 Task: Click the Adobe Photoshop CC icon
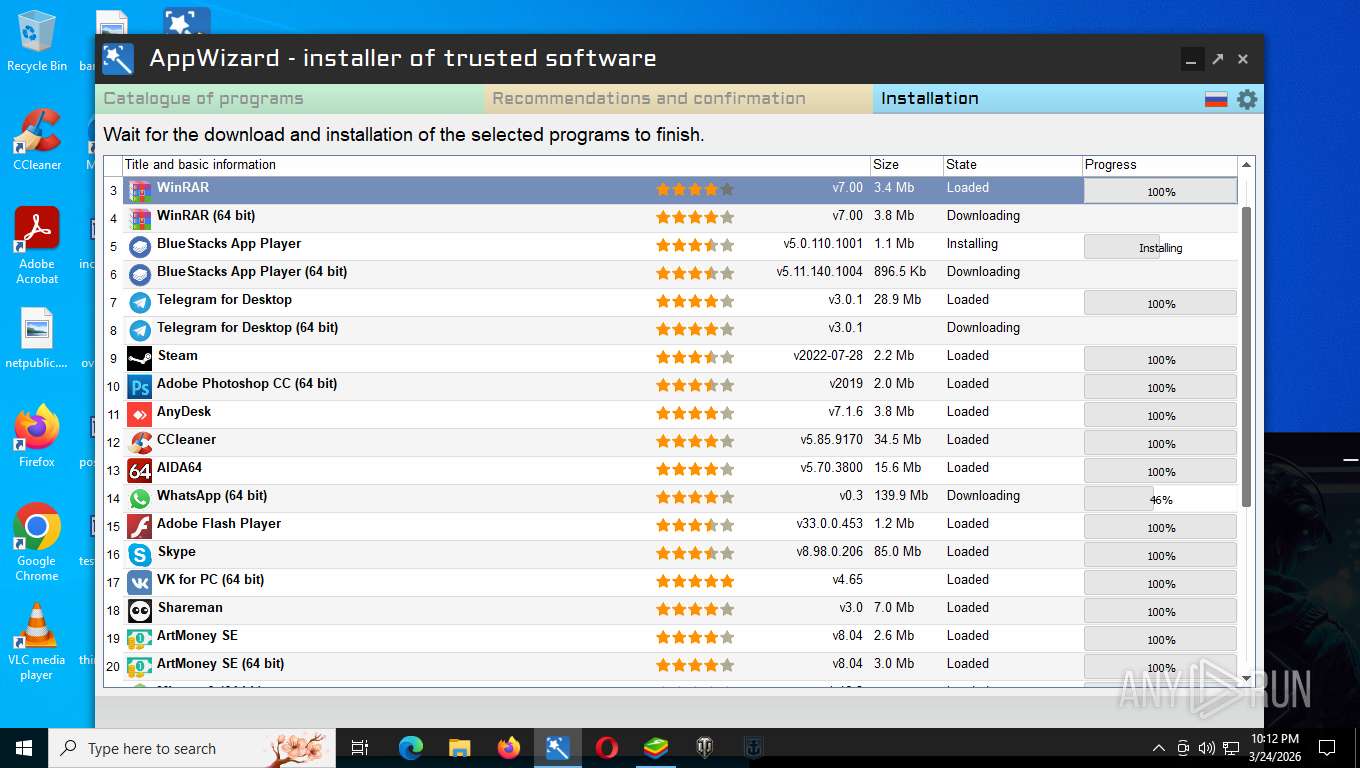coord(140,386)
